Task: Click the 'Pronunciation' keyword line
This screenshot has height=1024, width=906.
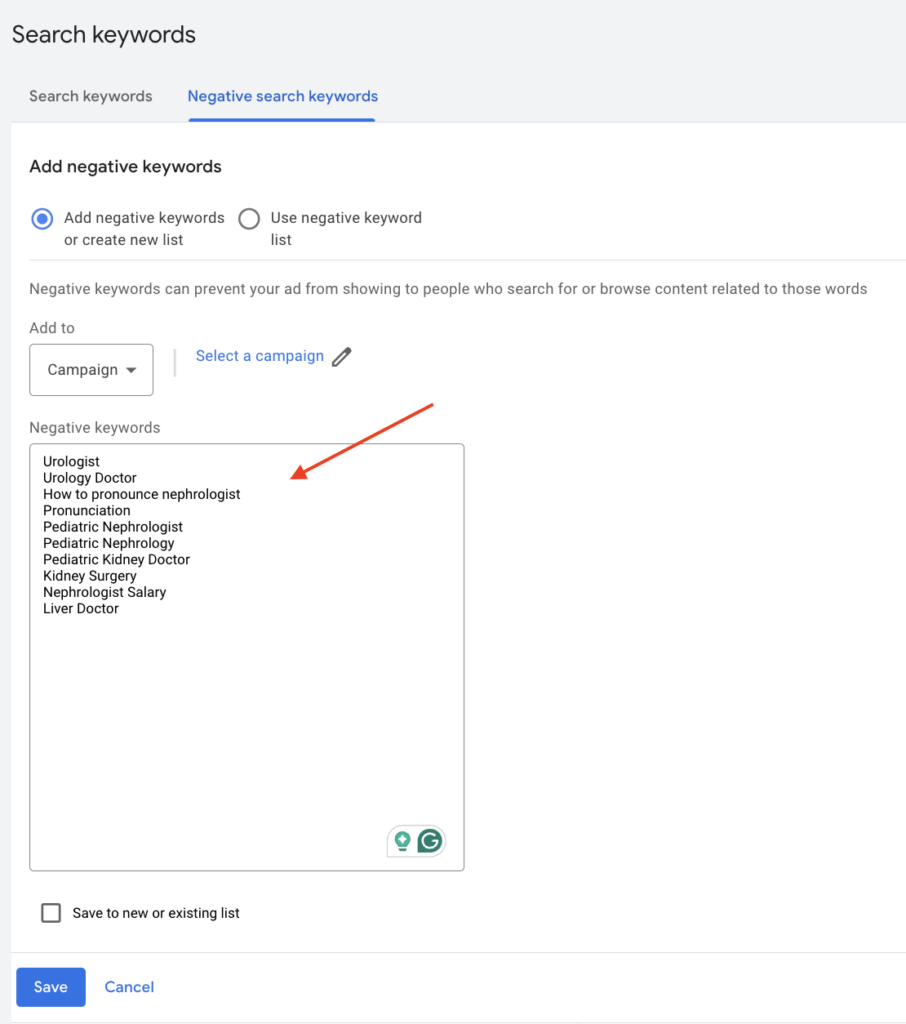Action: pyautogui.click(x=86, y=510)
